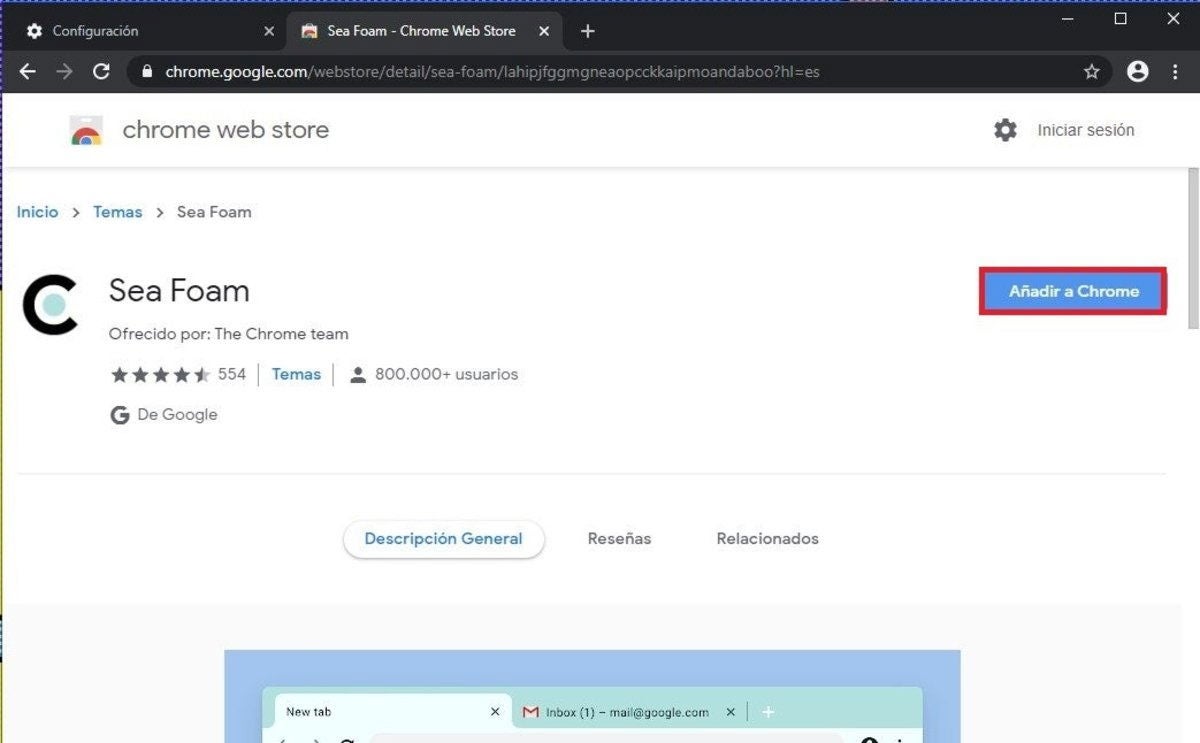Click the browser forward arrow

click(x=64, y=71)
